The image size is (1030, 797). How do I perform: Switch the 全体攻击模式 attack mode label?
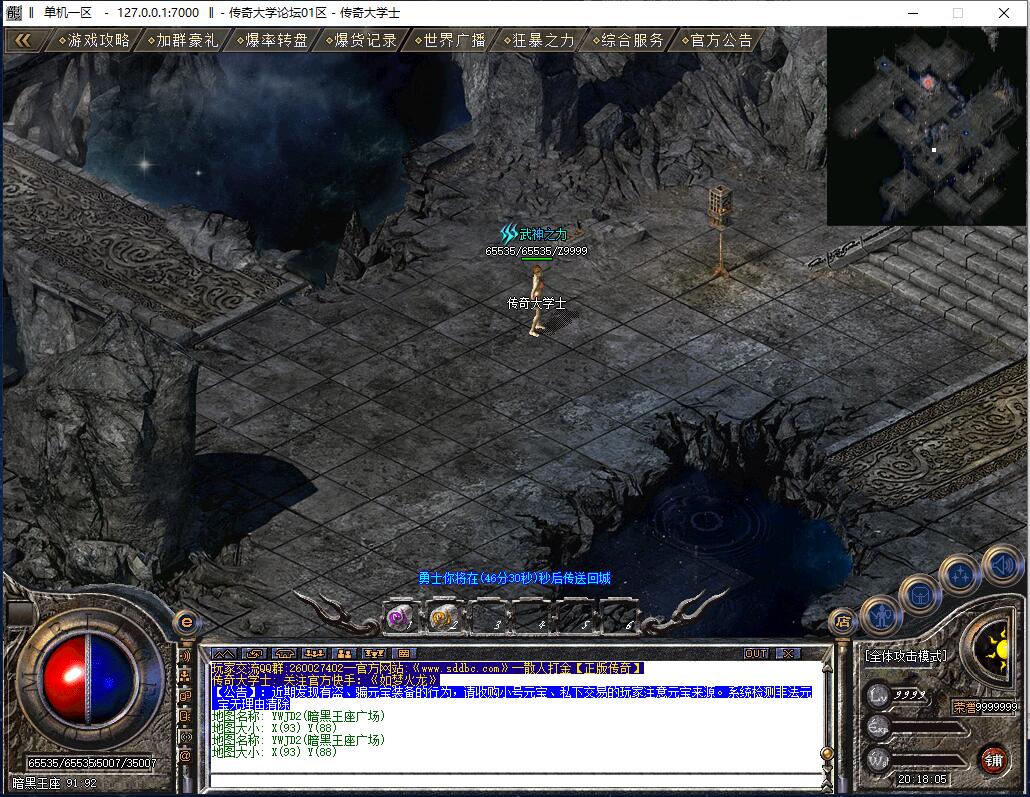906,656
